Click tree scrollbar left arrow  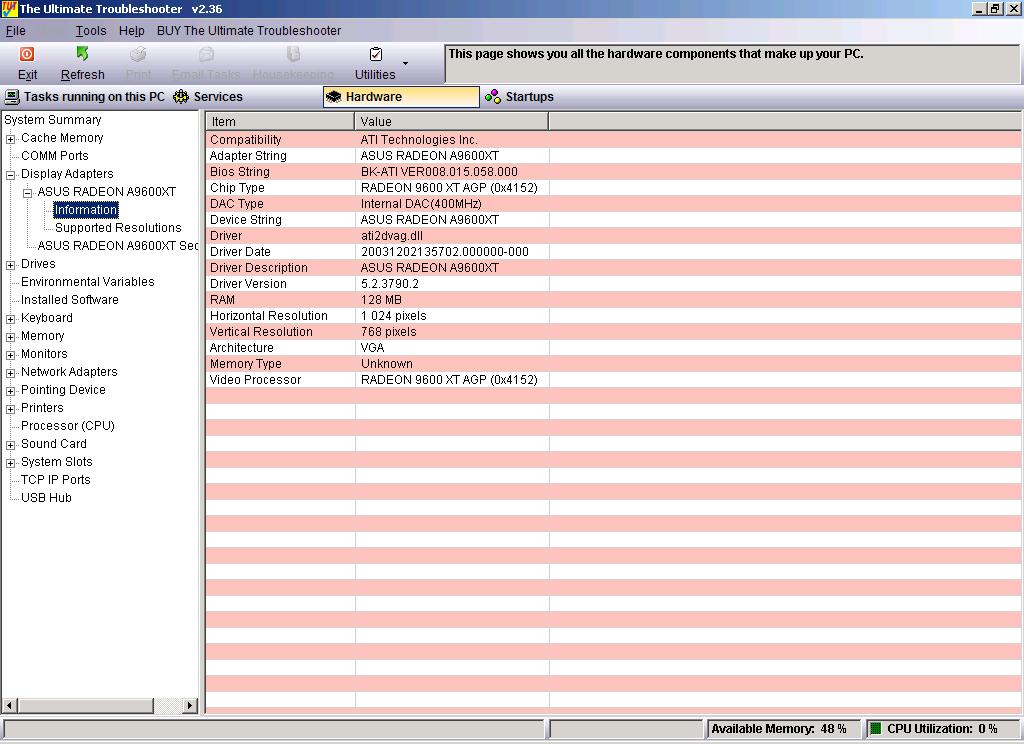9,705
